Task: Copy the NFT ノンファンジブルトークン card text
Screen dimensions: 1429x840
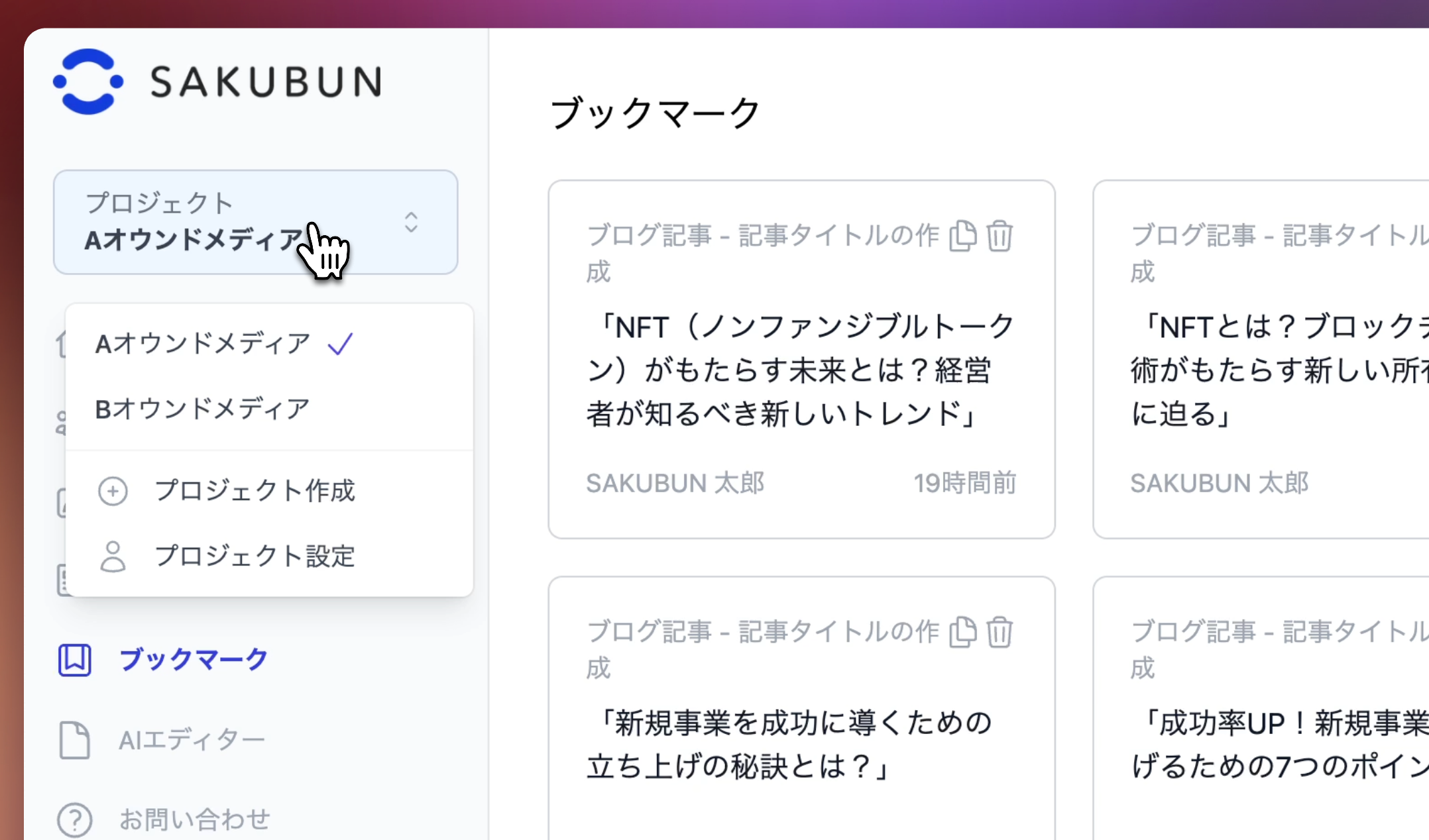Action: click(962, 236)
